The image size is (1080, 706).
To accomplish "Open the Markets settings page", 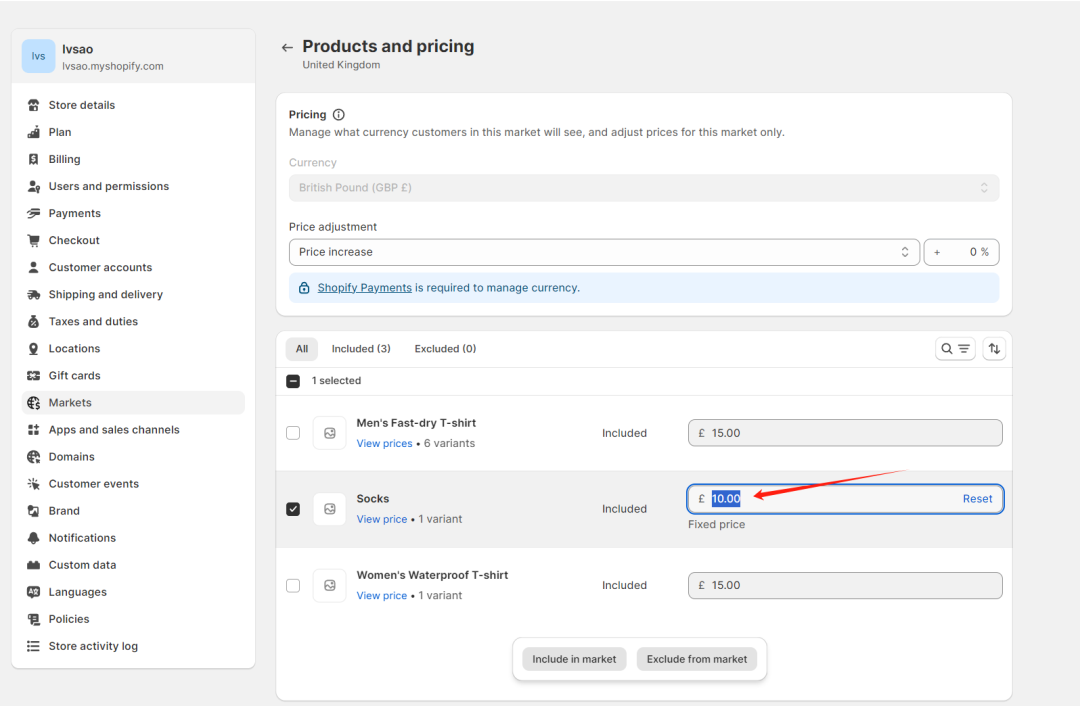I will [133, 402].
